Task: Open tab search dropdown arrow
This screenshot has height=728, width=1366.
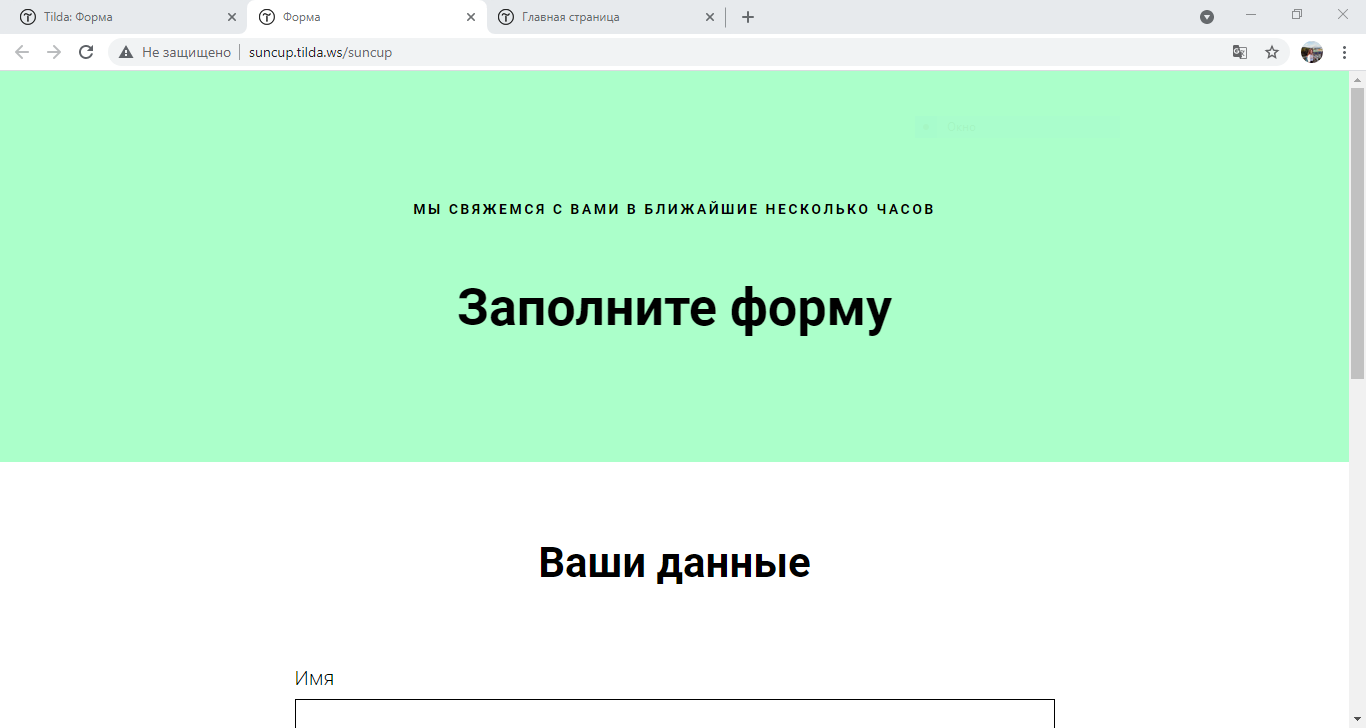Action: [1207, 17]
